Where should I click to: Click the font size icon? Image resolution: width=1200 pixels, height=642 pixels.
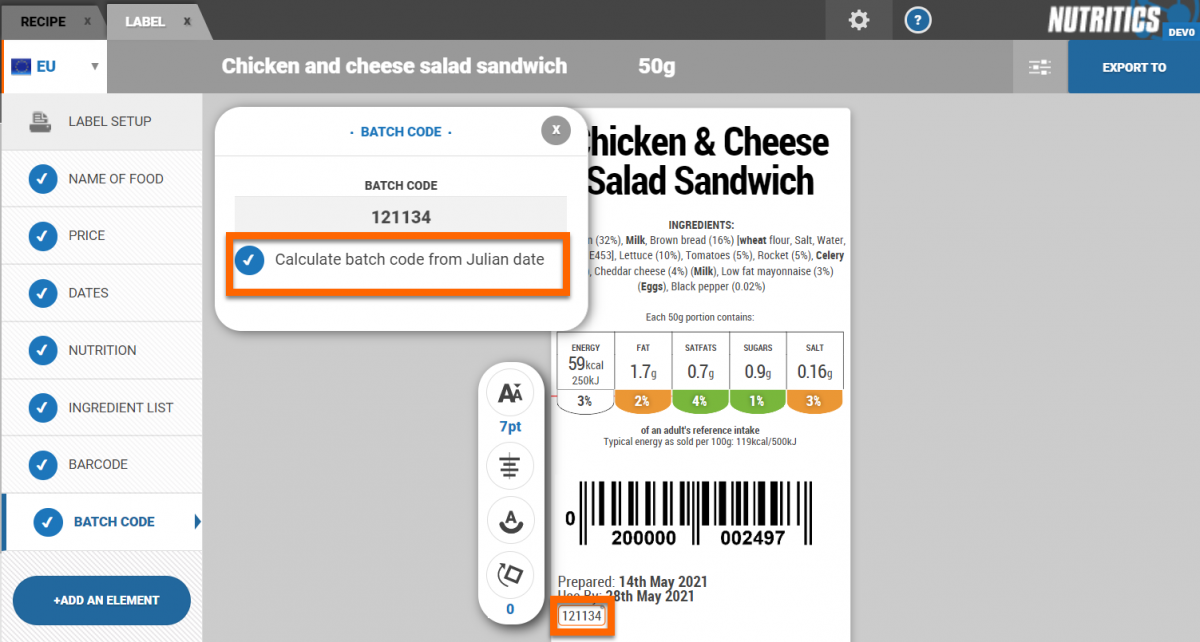[510, 394]
